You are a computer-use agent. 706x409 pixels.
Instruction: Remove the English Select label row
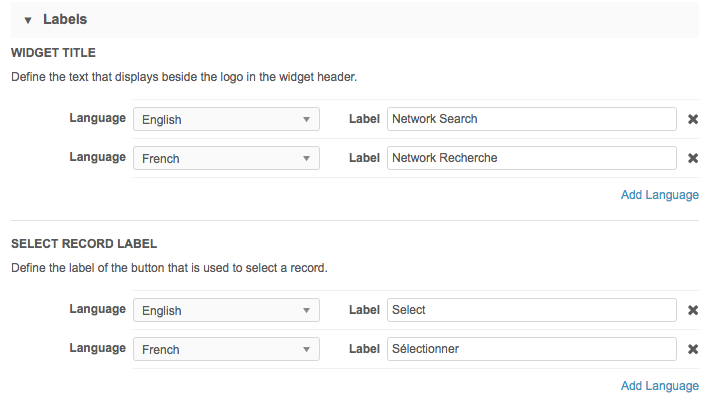coord(693,310)
